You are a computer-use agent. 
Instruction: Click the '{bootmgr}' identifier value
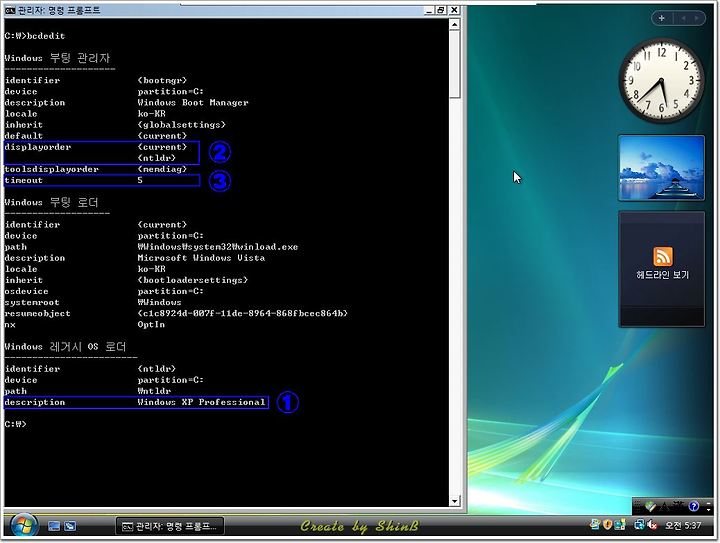pyautogui.click(x=162, y=80)
